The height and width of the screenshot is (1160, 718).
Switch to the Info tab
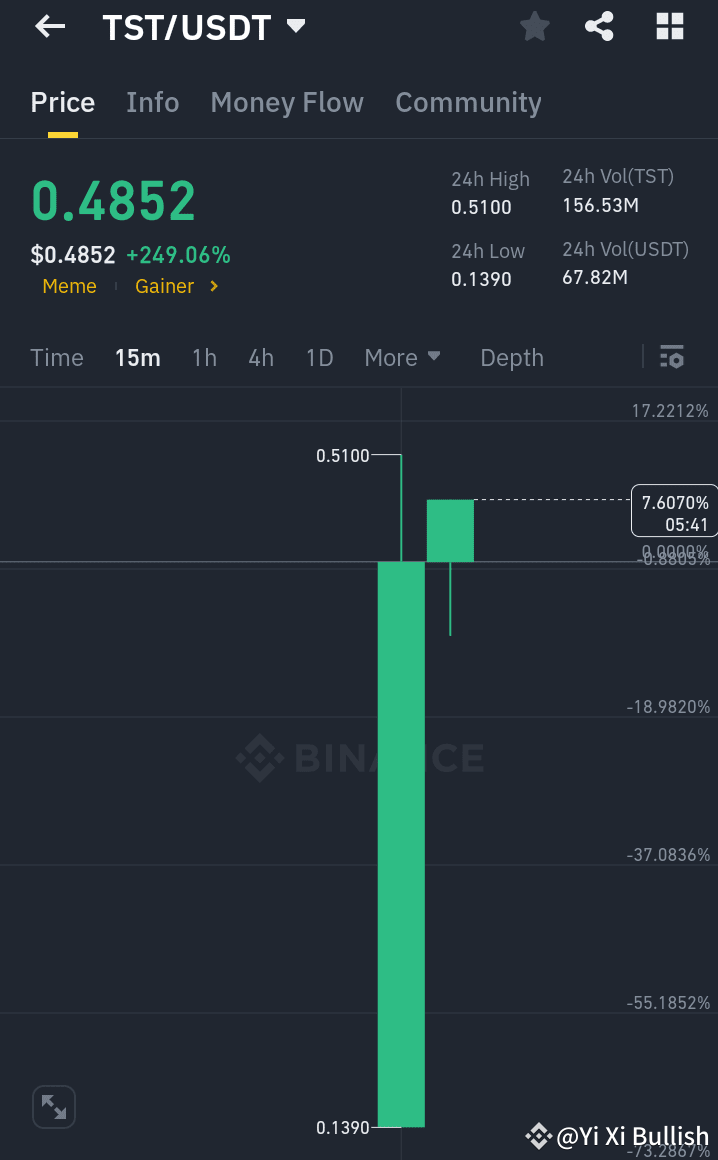pyautogui.click(x=152, y=102)
